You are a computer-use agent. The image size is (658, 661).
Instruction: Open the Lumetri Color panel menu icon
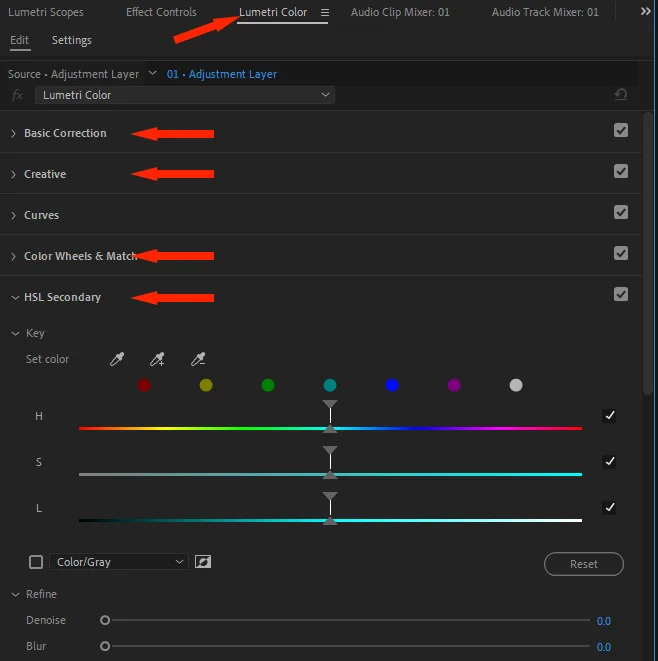[325, 13]
